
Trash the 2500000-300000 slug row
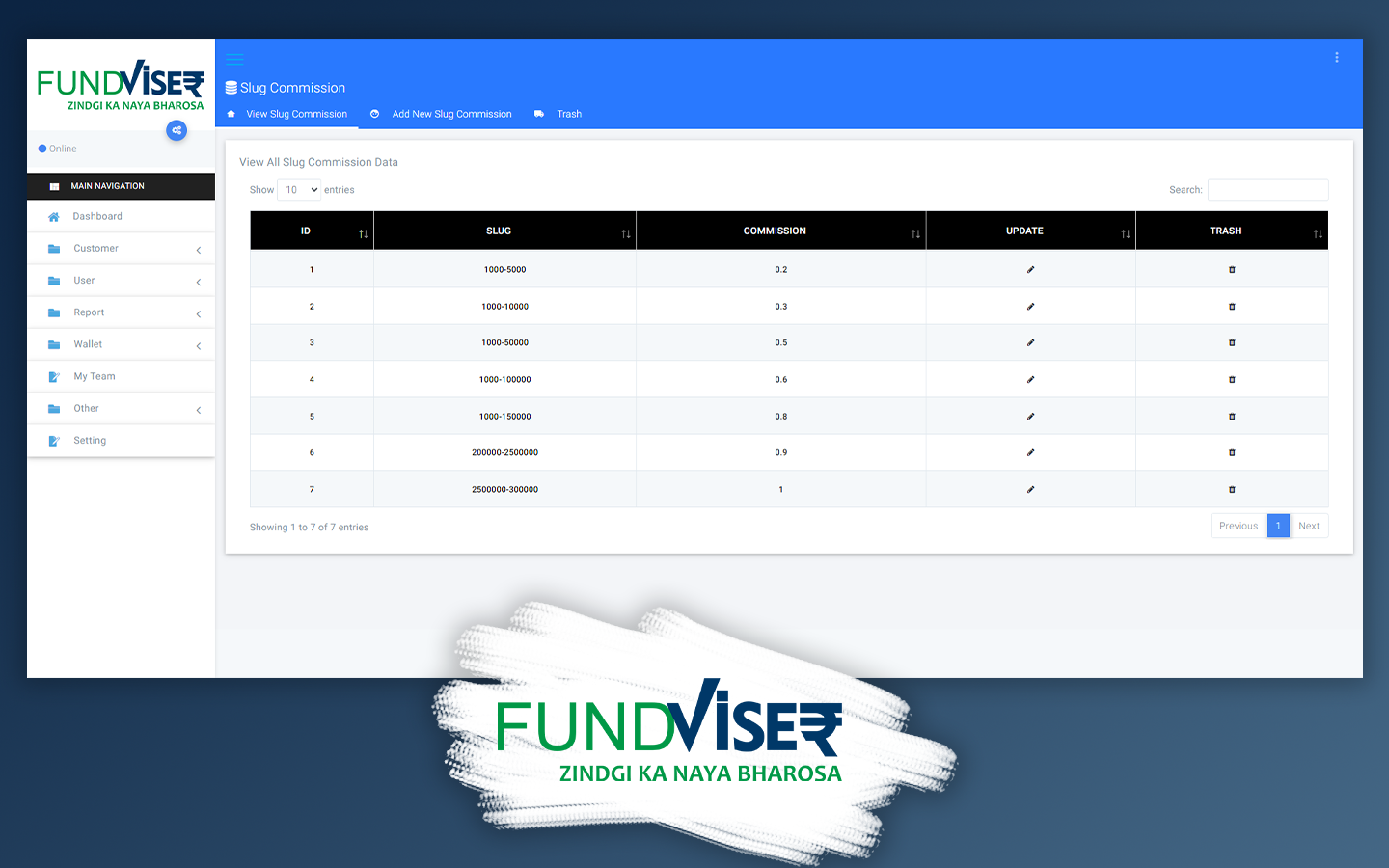click(x=1232, y=489)
